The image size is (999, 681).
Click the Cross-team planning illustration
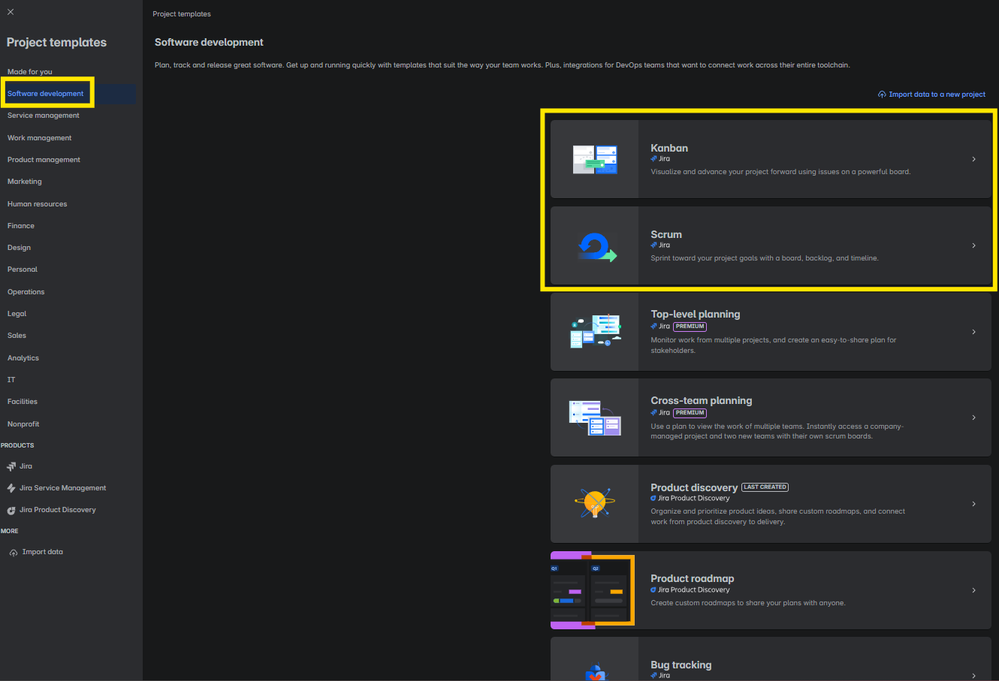point(595,418)
